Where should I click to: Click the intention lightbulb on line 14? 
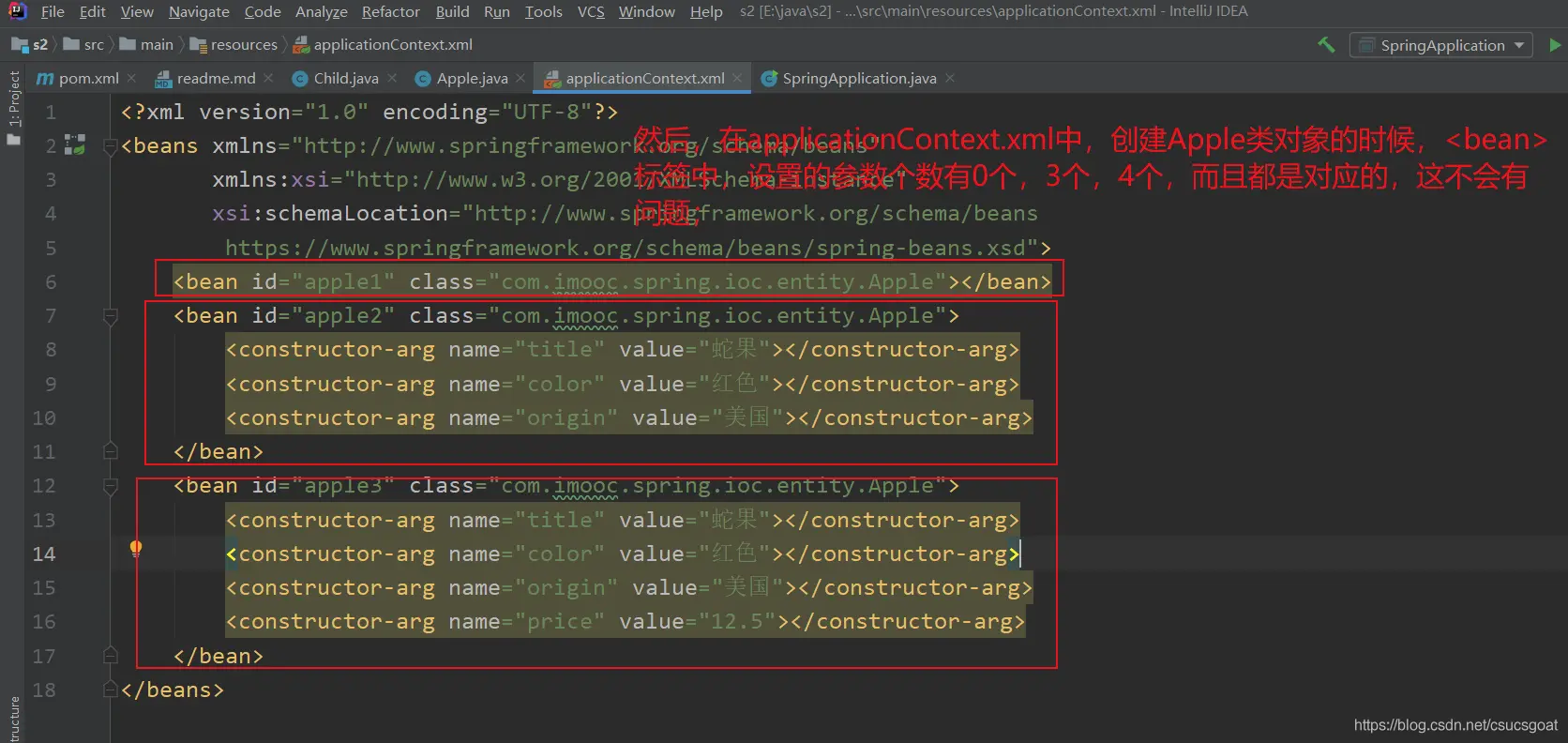click(x=136, y=548)
